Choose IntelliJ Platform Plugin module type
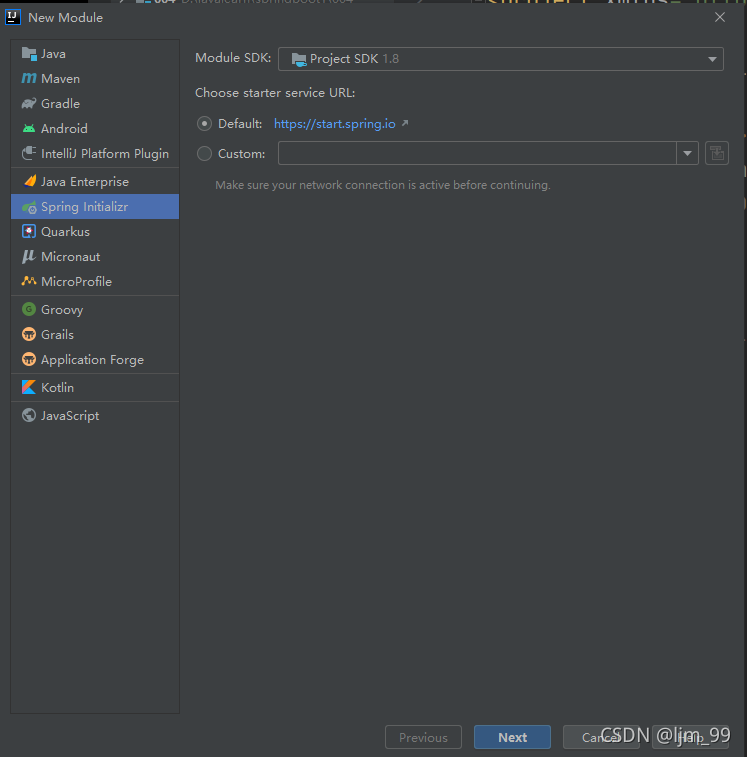747x757 pixels. tap(95, 154)
